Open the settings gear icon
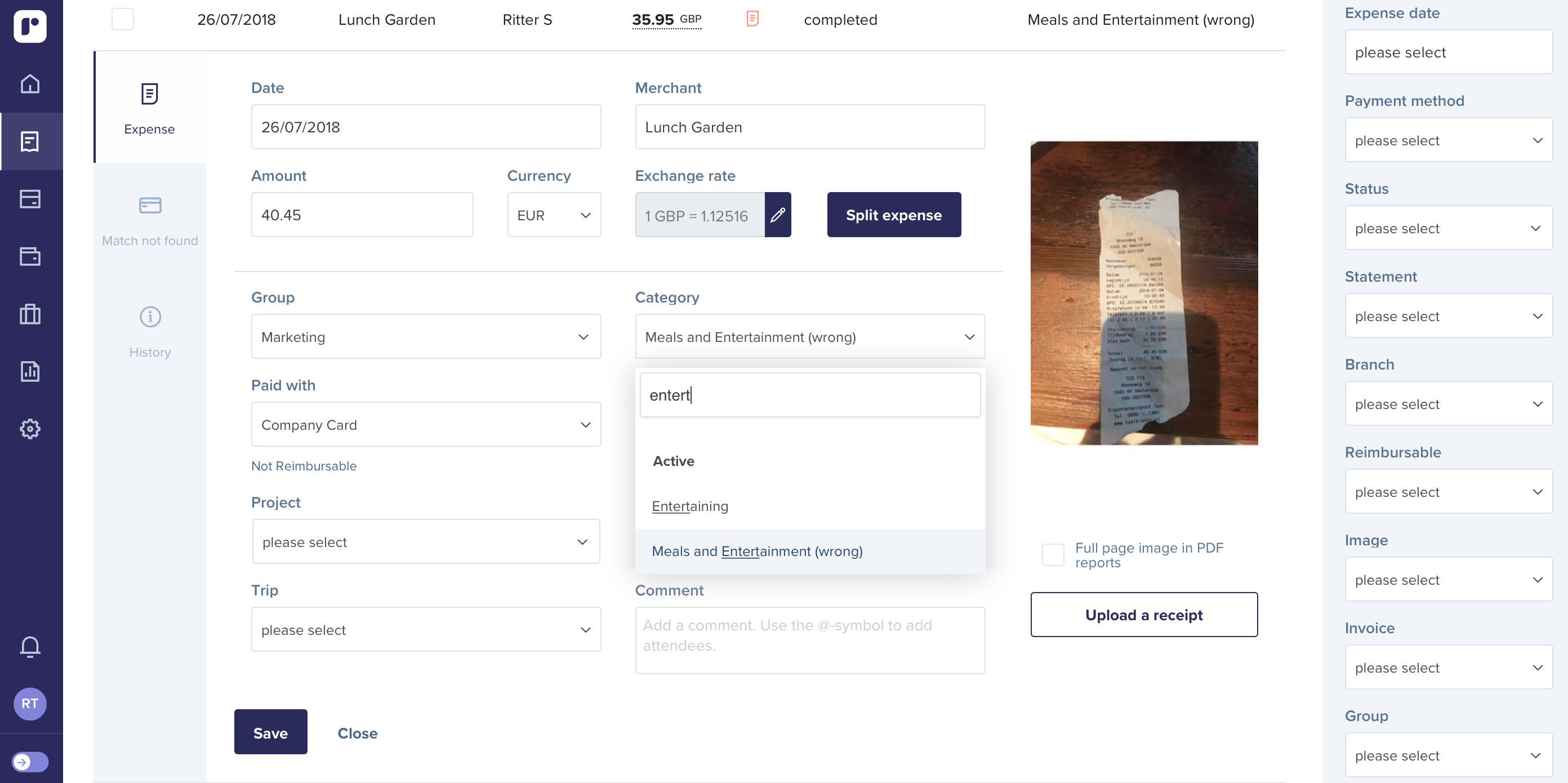Viewport: 1568px width, 783px height. point(30,429)
